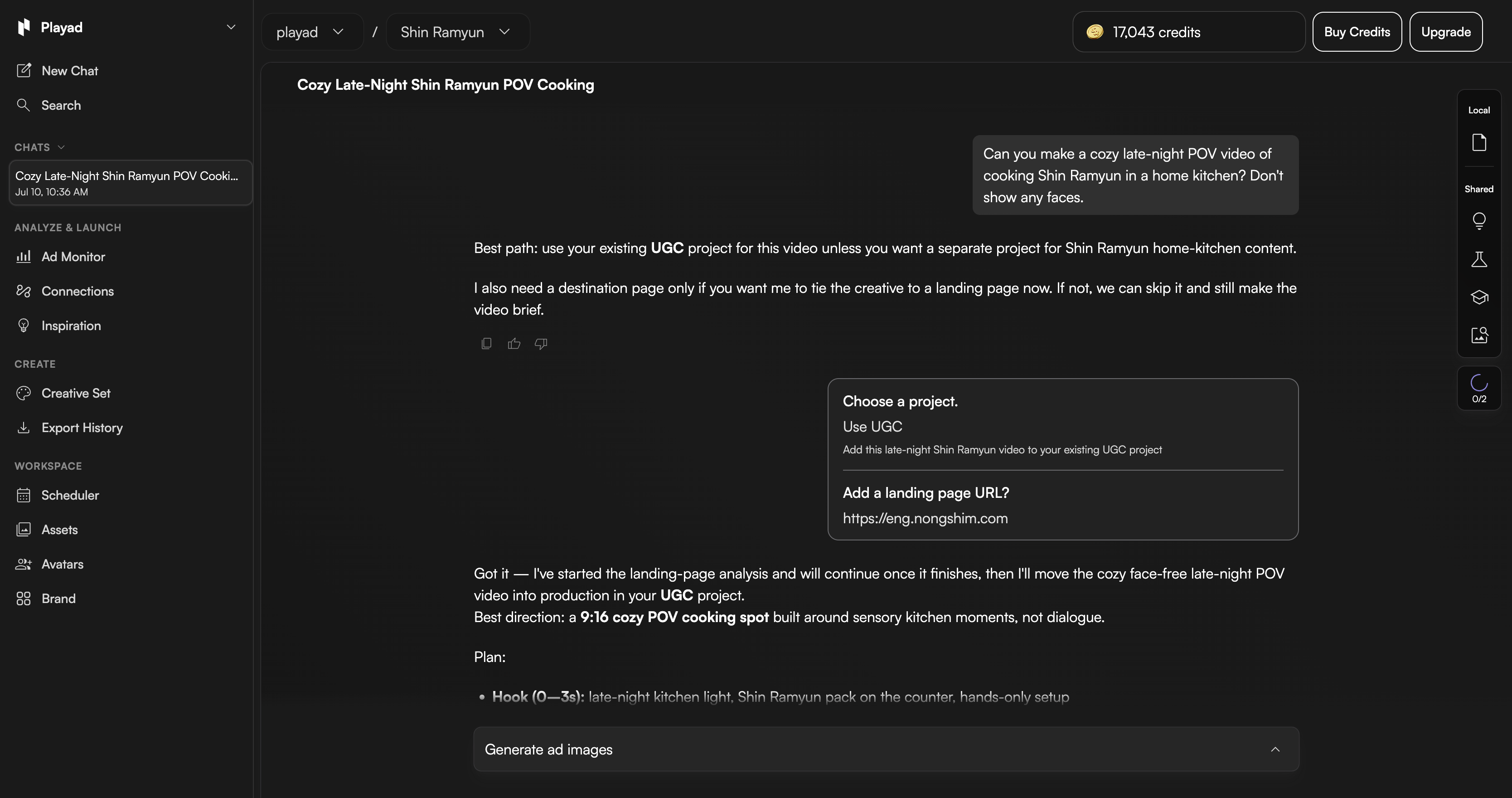Click the Buy Credits button
Image resolution: width=1512 pixels, height=798 pixels.
[1357, 32]
